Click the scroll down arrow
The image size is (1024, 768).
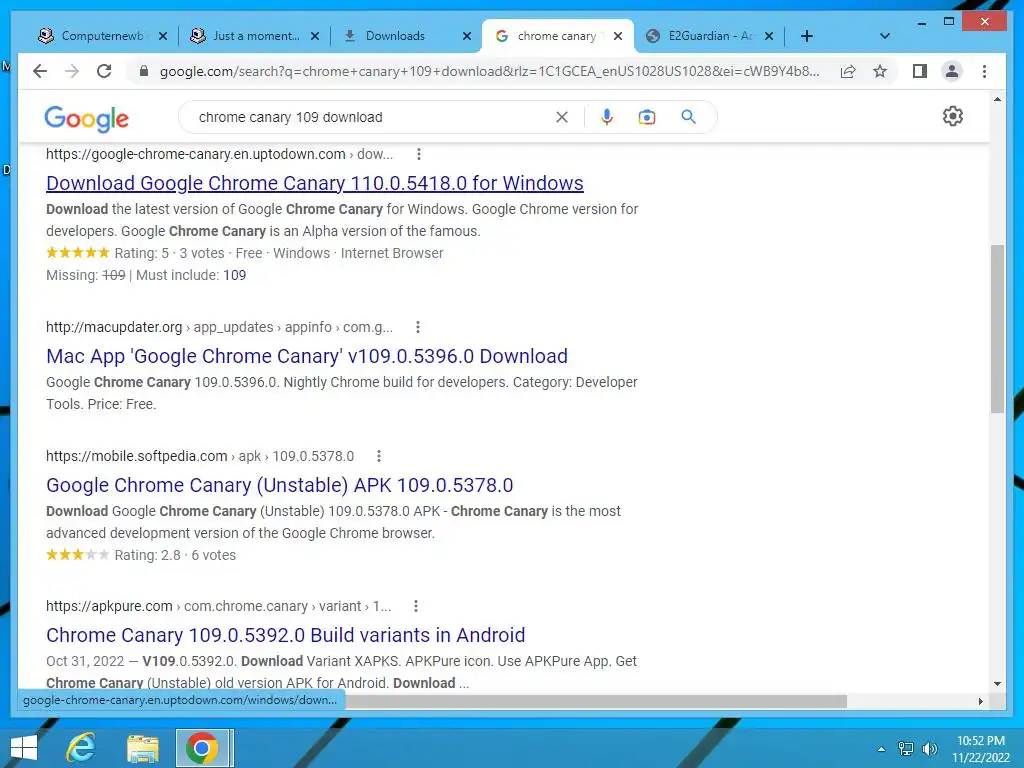click(x=997, y=684)
